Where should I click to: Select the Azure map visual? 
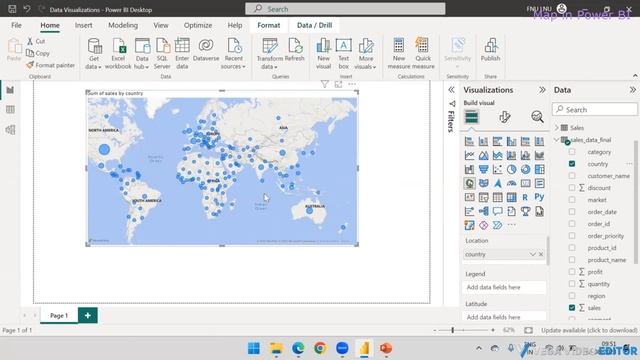point(498,183)
